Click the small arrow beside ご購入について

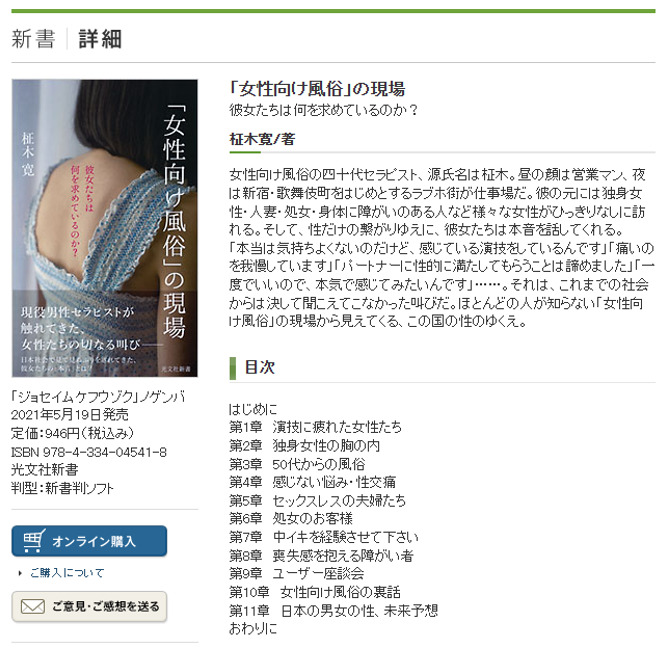point(20,573)
